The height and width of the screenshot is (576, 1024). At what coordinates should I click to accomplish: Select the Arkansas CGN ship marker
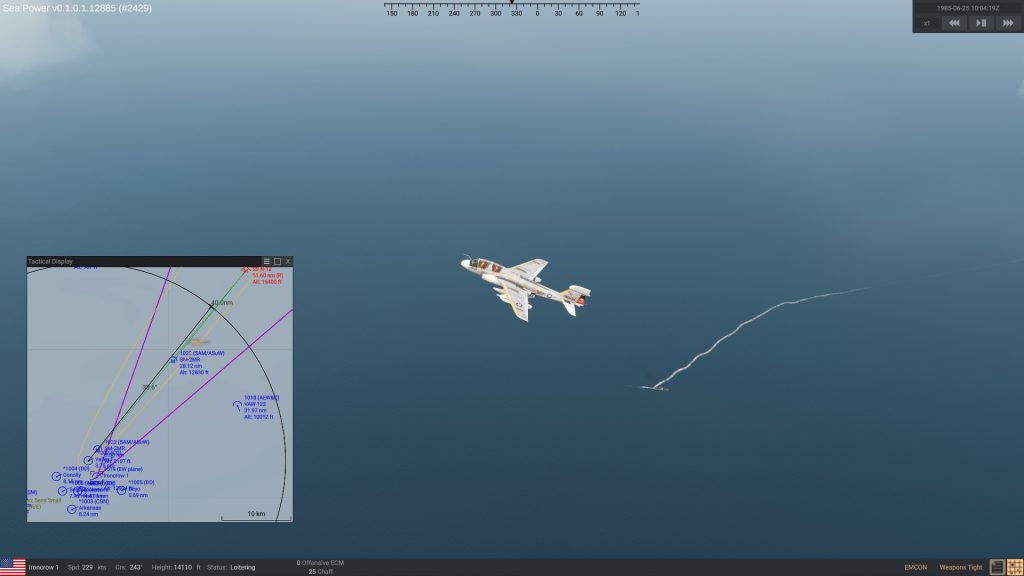tap(72, 509)
